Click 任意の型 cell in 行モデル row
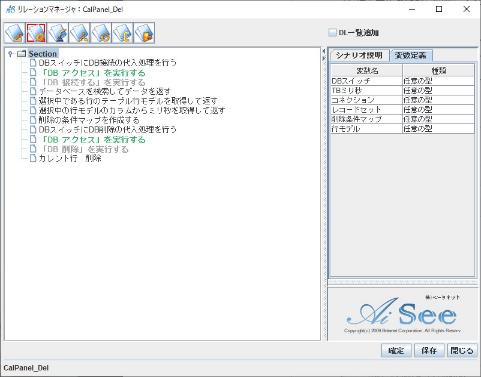 (x=439, y=129)
